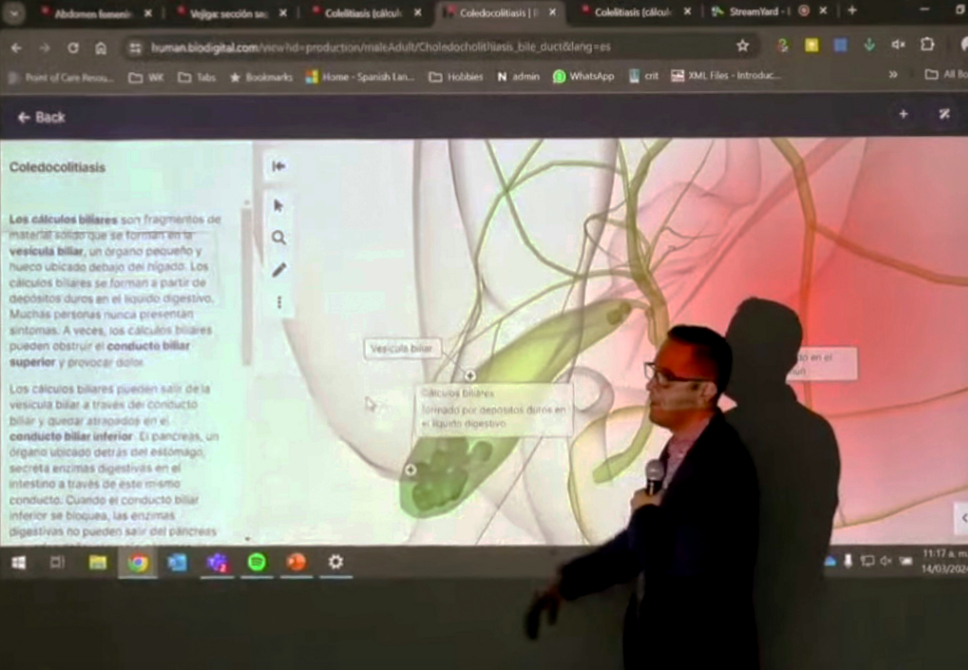This screenshot has width=968, height=670.
Task: Click the Back arrow button
Action: 42,117
